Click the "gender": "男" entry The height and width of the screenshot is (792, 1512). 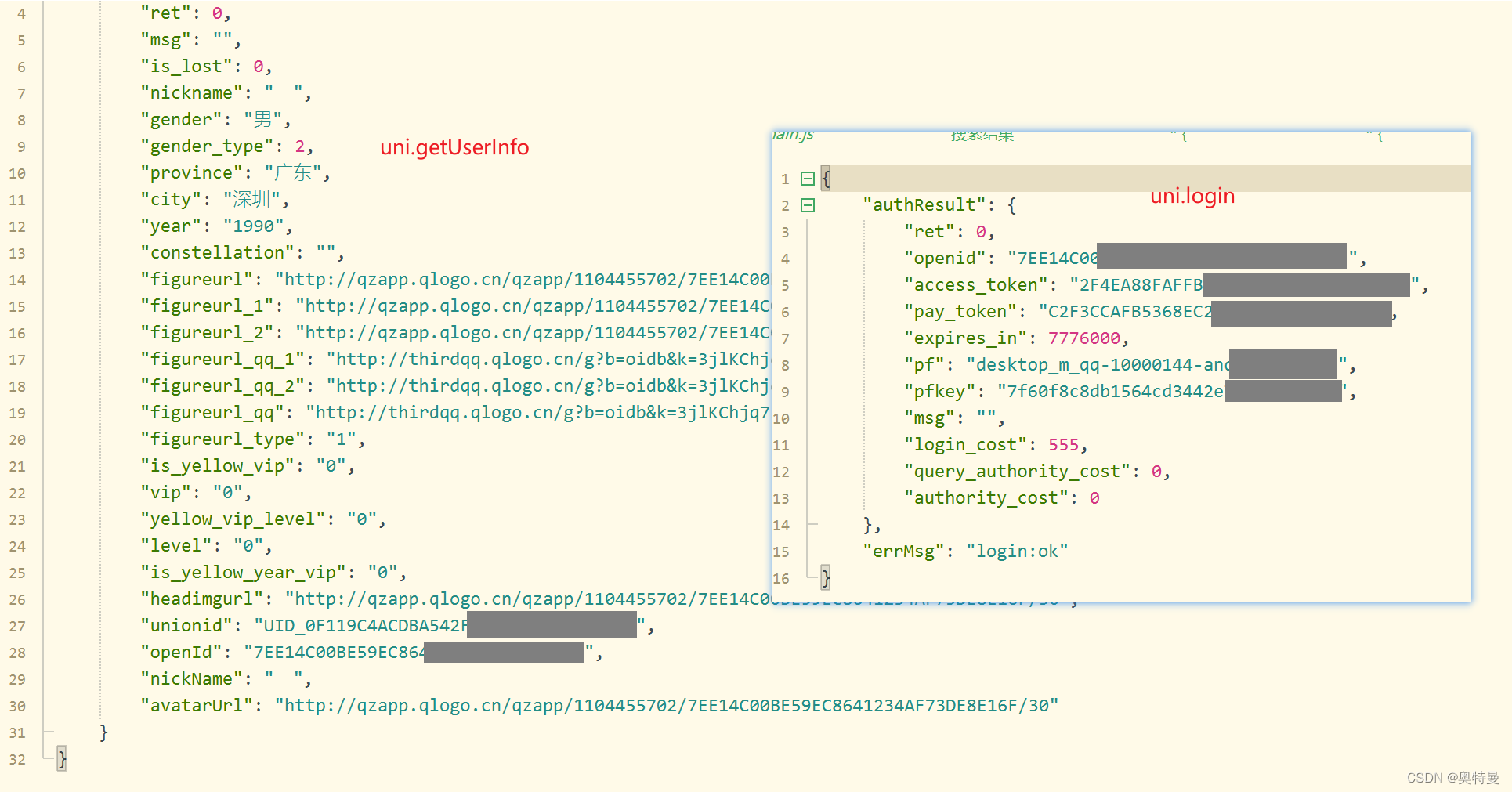215,120
